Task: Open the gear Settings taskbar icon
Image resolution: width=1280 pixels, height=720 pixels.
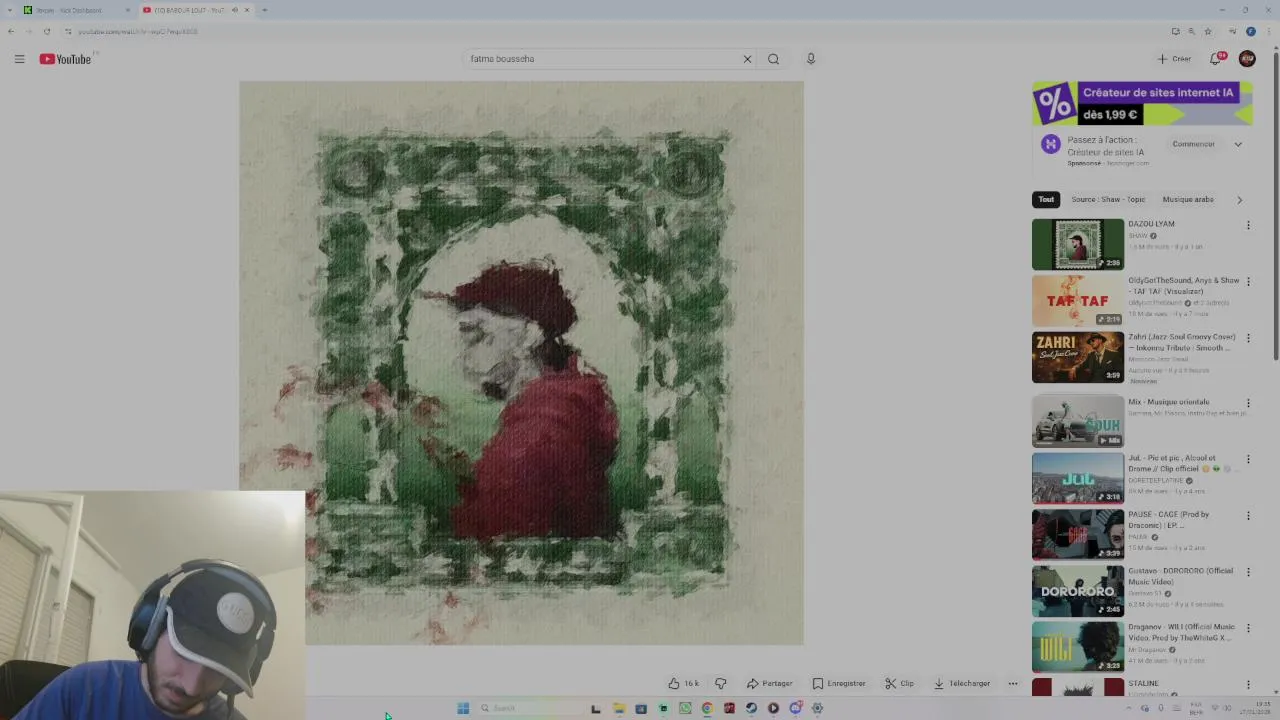Action: click(817, 708)
